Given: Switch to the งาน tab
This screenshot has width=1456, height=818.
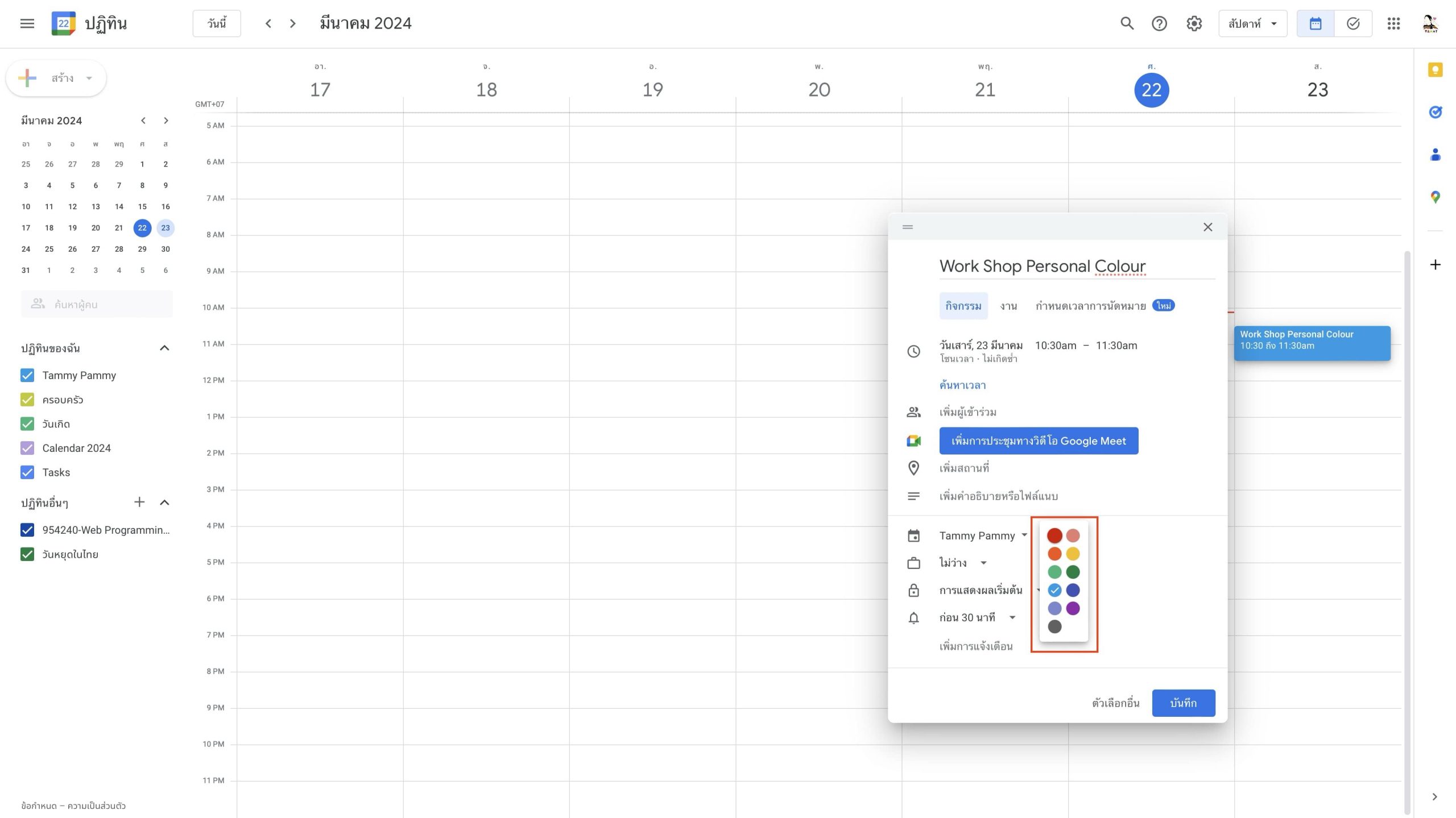Looking at the screenshot, I should (x=1008, y=306).
